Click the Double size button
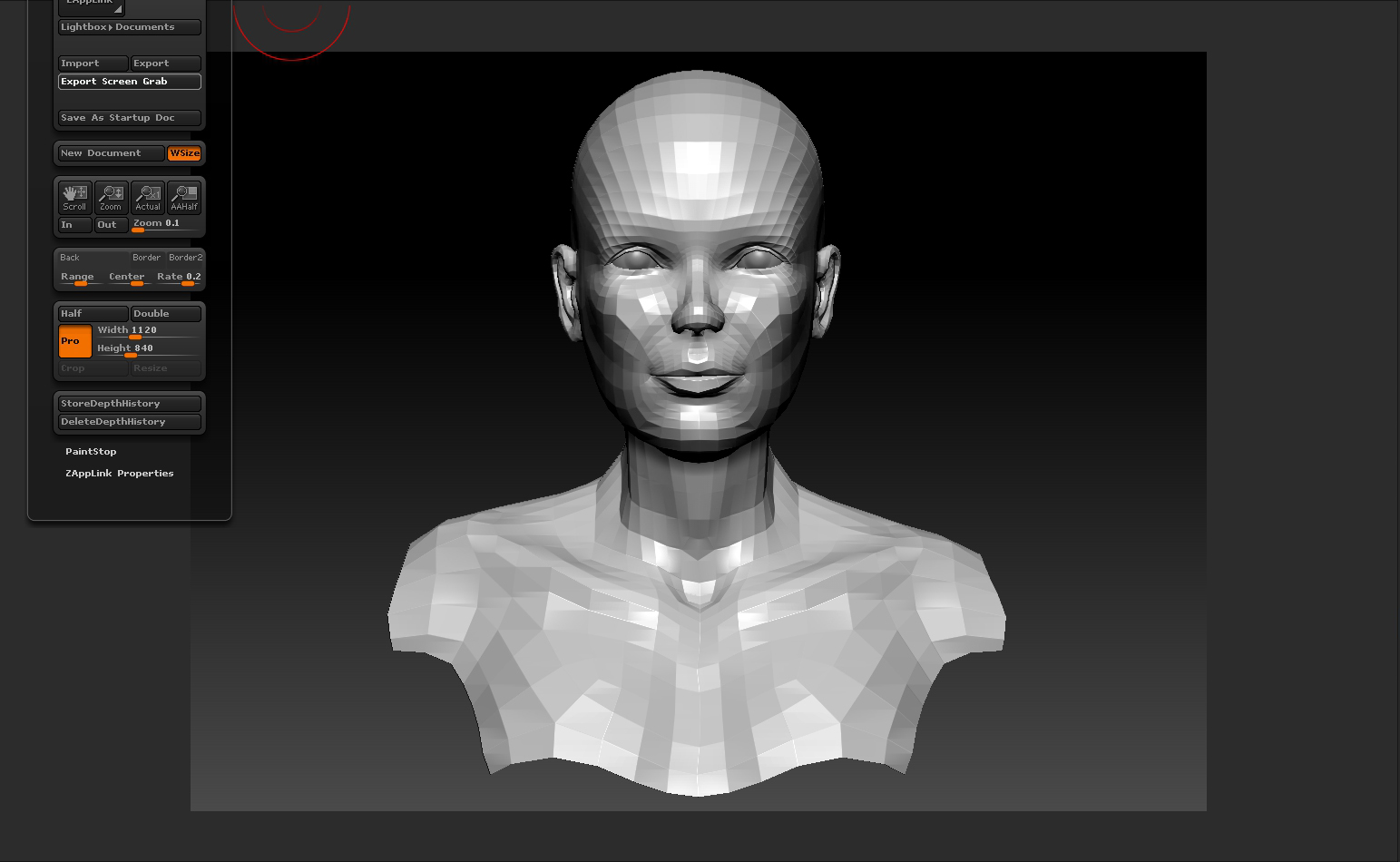The image size is (1400, 862). point(166,314)
